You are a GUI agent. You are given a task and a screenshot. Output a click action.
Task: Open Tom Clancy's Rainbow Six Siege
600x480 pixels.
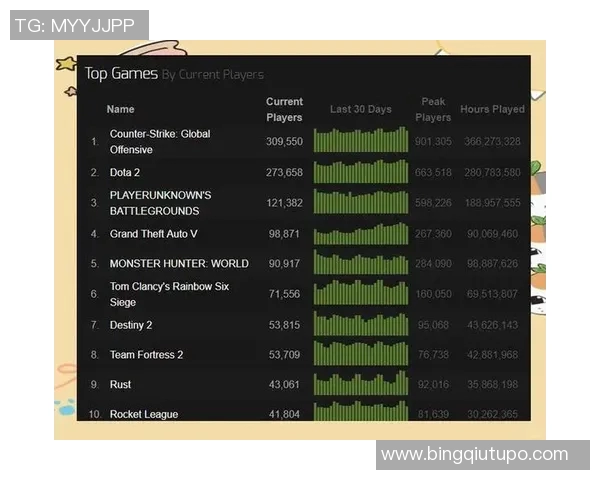coord(169,294)
